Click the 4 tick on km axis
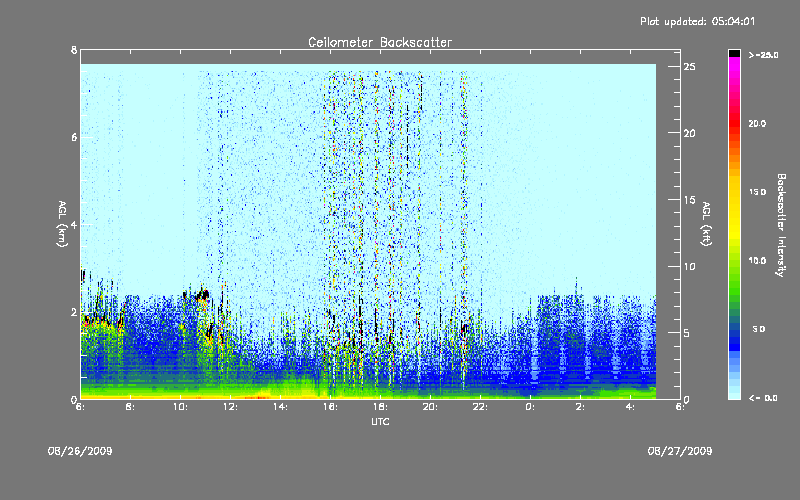The width and height of the screenshot is (800, 500). [x=74, y=224]
